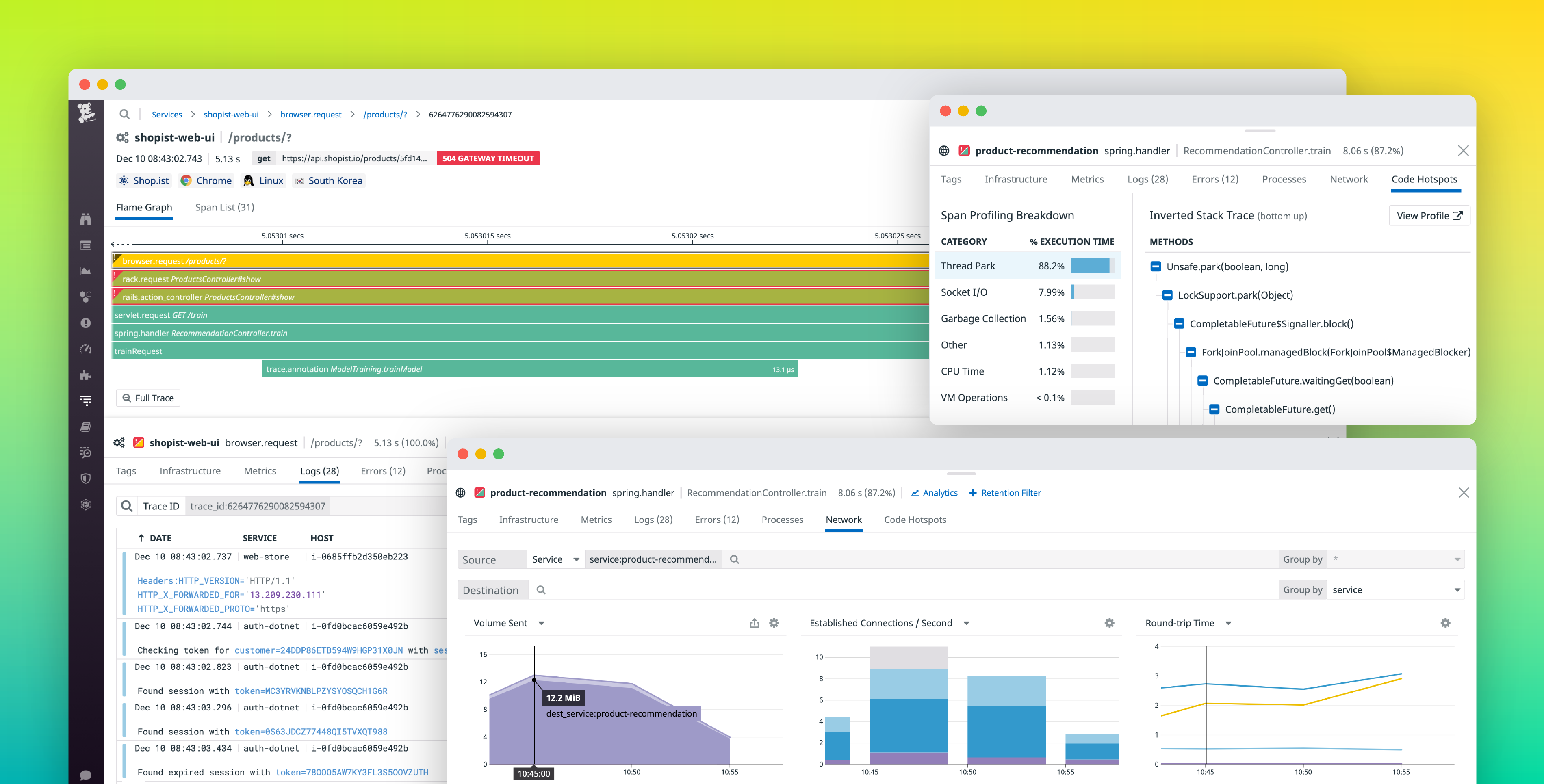Open settings gear beside shopist-web-ui title

pyautogui.click(x=122, y=137)
